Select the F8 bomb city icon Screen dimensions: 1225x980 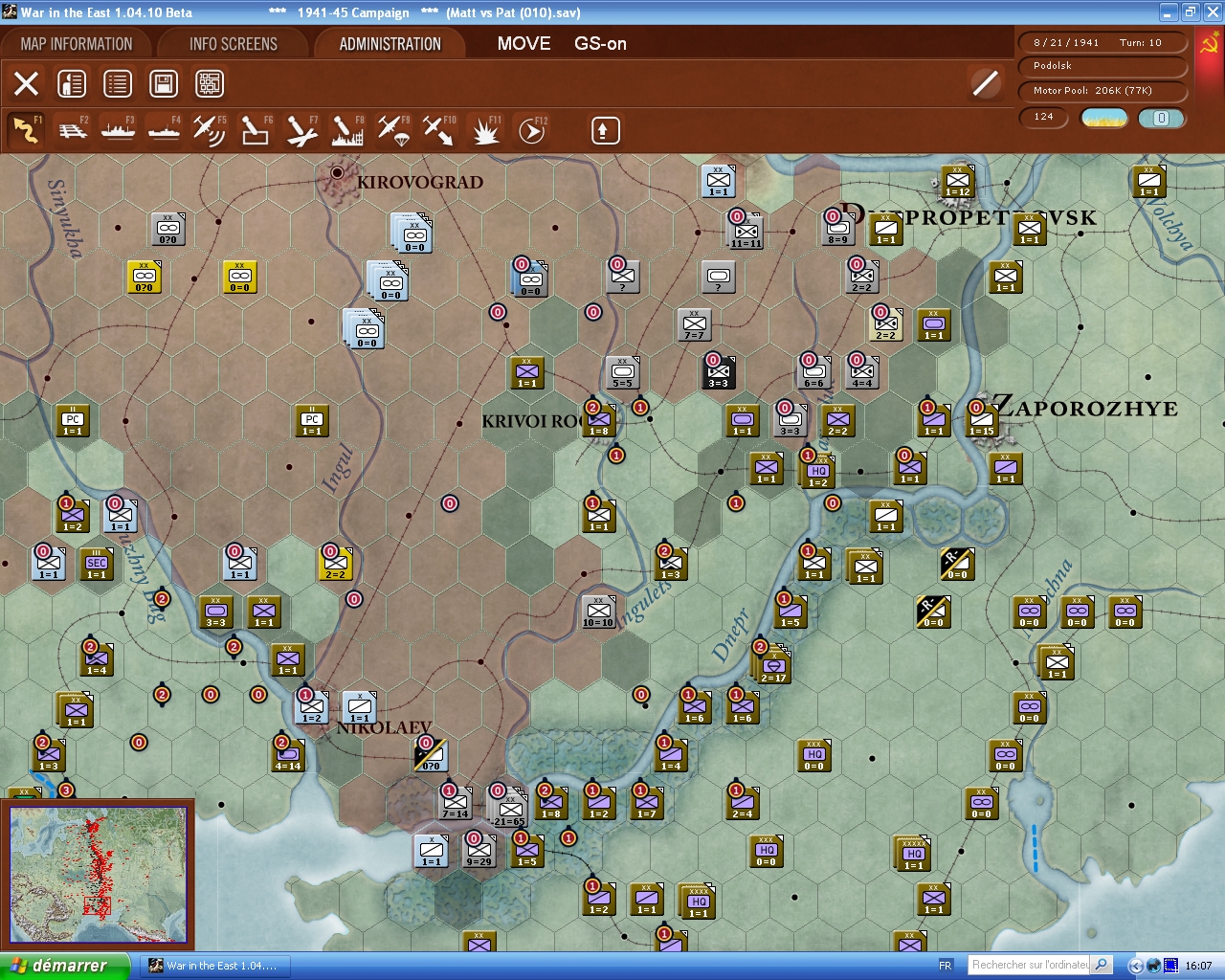(x=347, y=130)
